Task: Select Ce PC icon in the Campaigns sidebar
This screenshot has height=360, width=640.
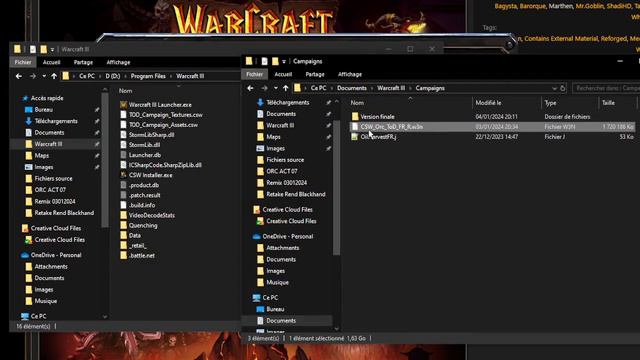Action: click(256, 298)
